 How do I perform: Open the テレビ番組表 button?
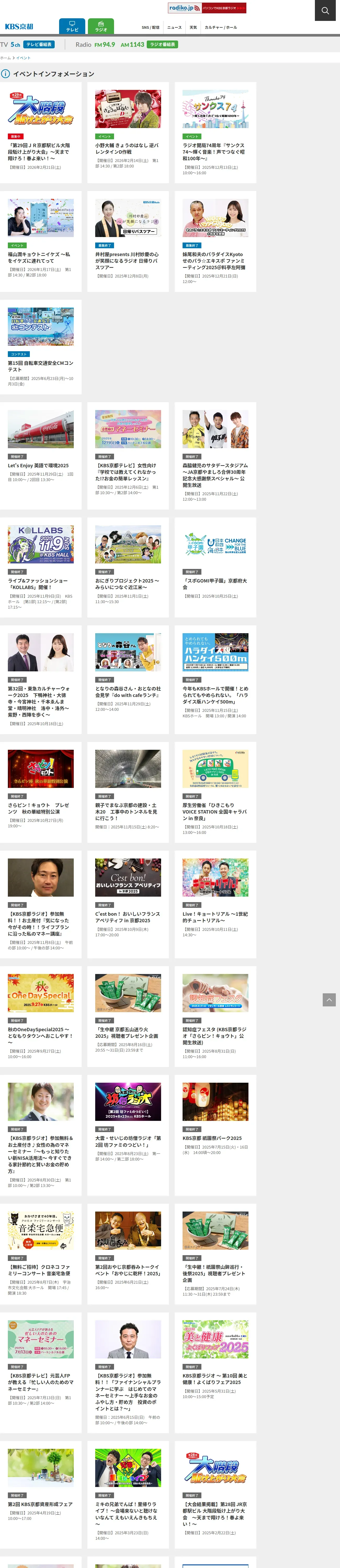[39, 44]
